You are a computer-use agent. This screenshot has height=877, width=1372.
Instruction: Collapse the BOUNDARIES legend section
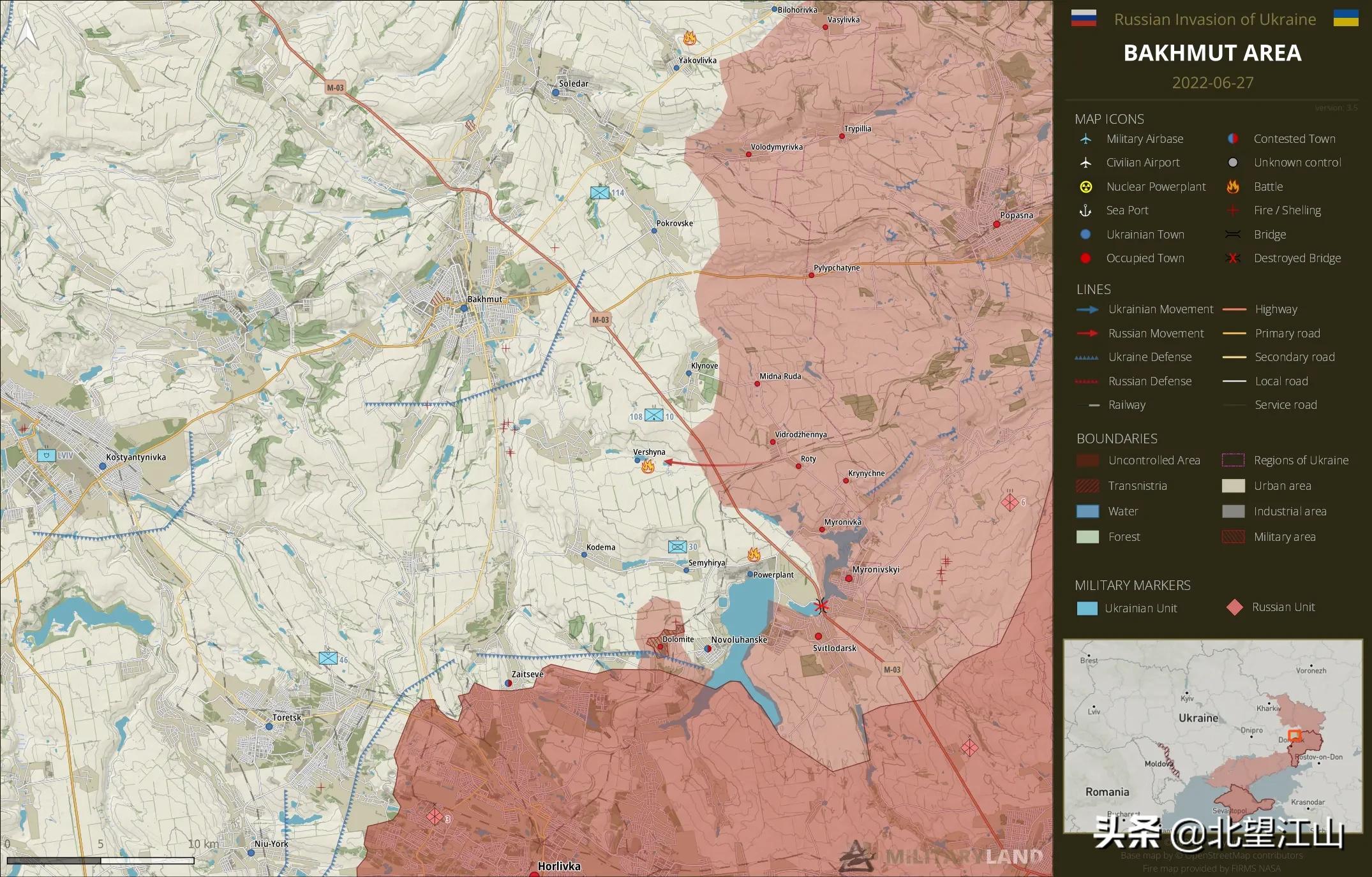click(x=1117, y=438)
